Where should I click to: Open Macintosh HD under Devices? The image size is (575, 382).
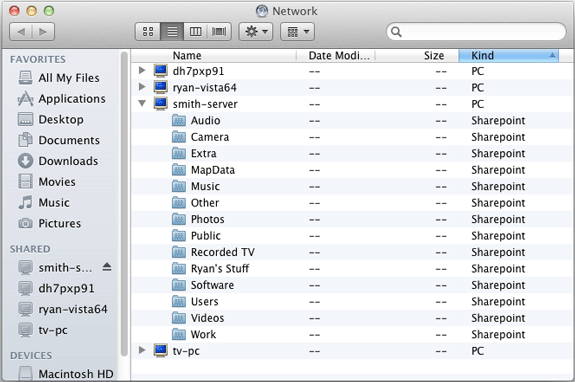click(66, 374)
